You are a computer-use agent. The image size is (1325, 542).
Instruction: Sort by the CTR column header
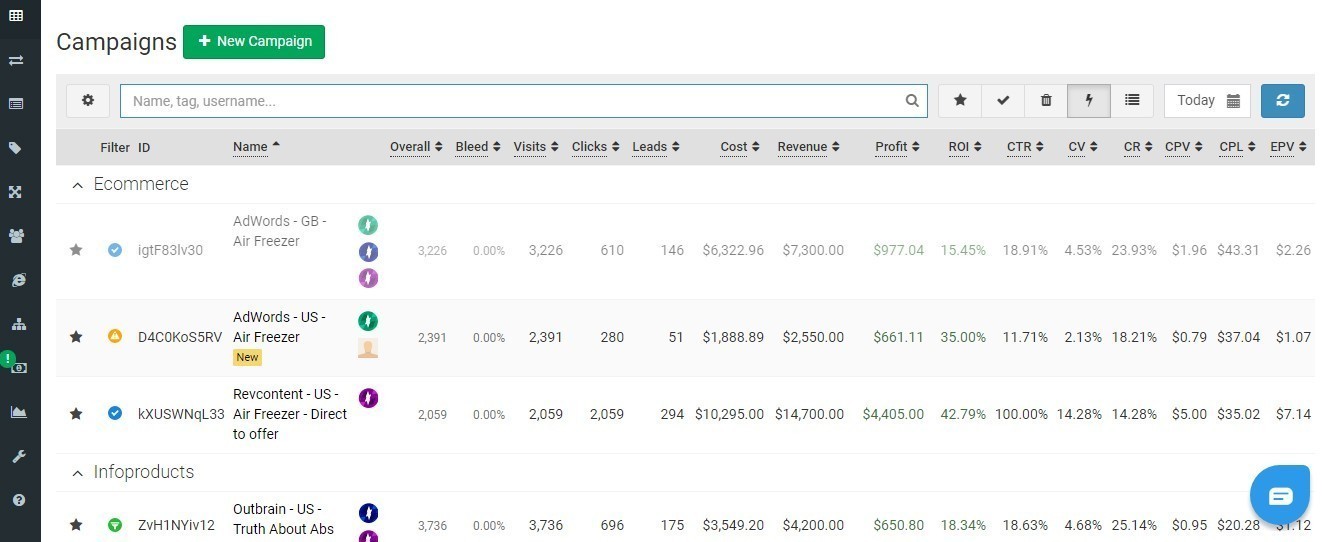tap(1026, 147)
